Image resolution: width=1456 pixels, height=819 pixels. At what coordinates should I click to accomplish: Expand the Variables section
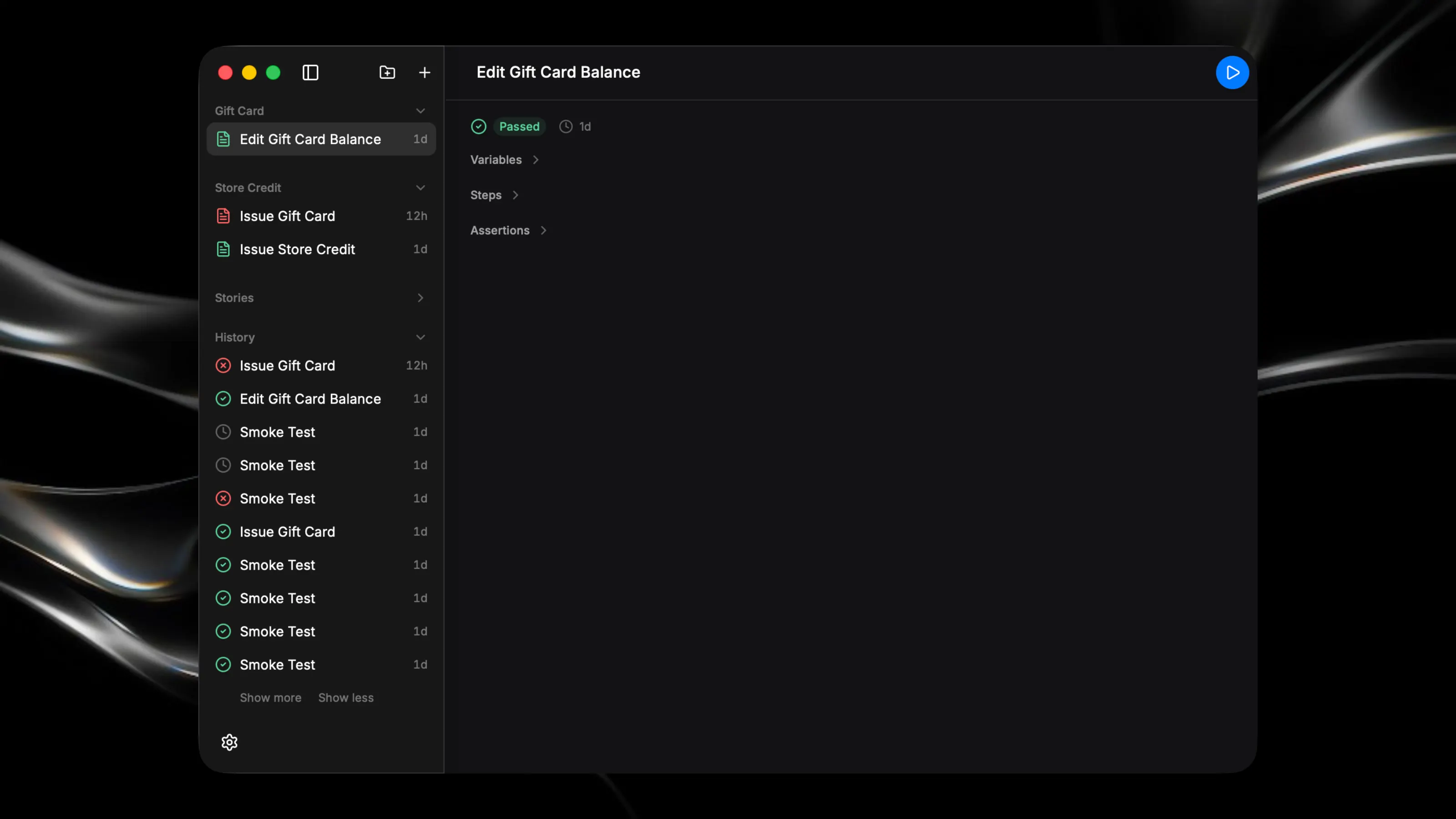[505, 160]
